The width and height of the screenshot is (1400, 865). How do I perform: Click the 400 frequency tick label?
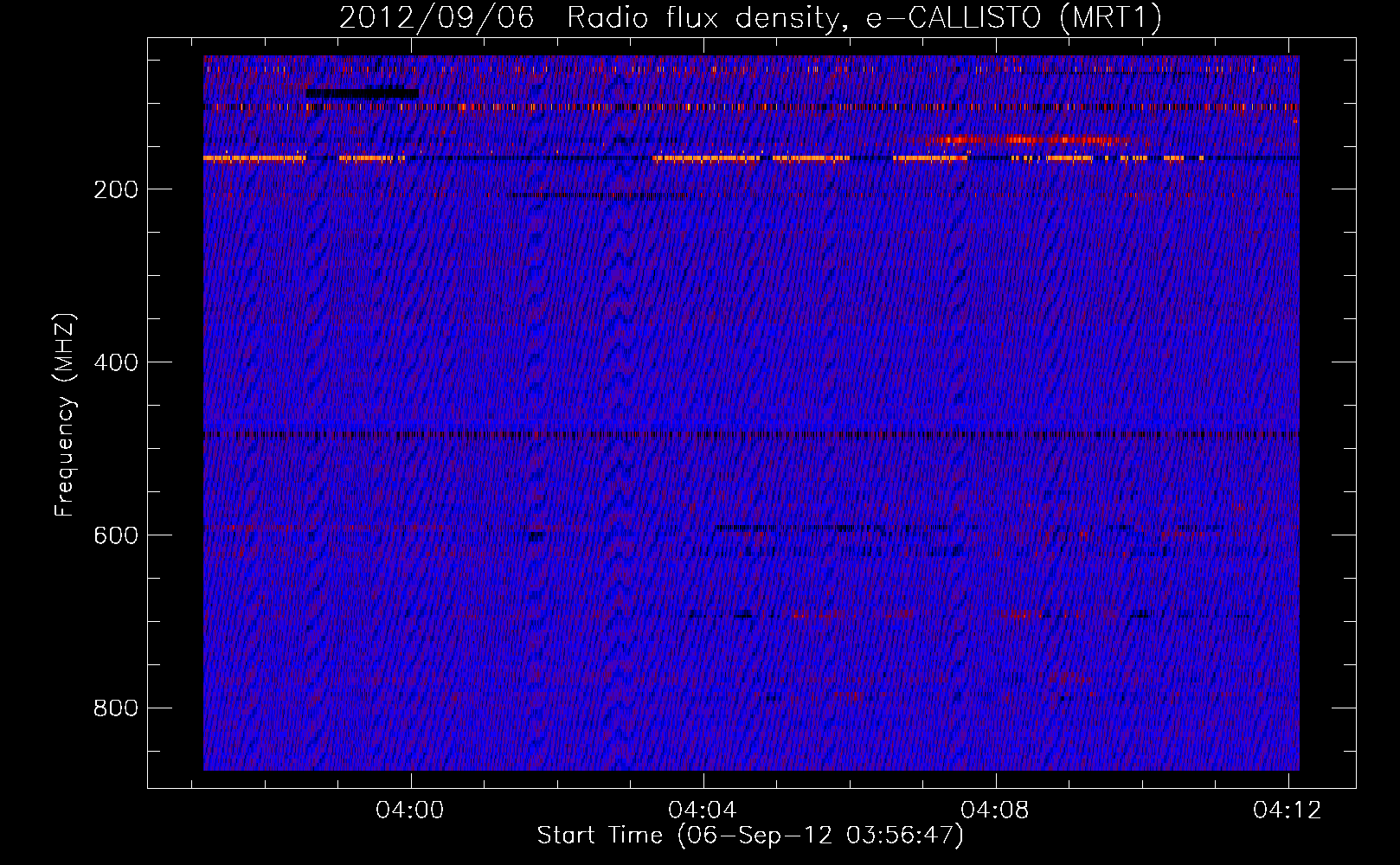115,362
